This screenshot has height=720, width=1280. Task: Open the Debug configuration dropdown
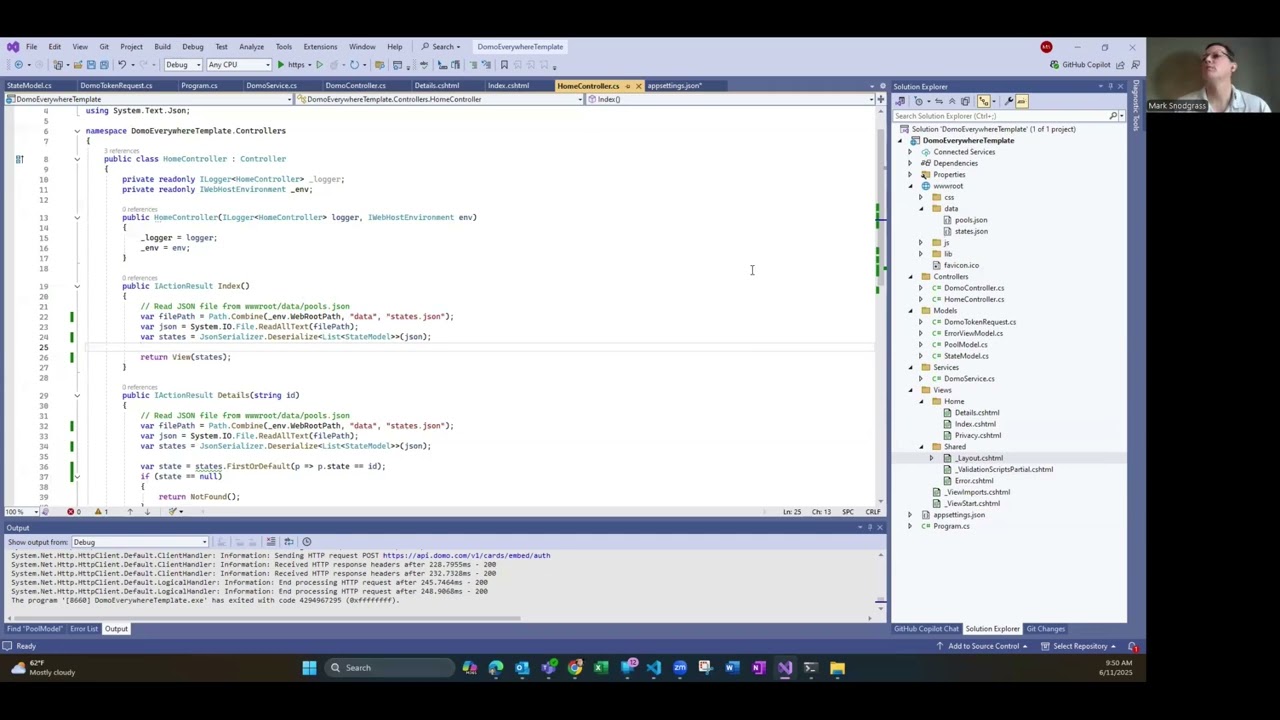182,65
